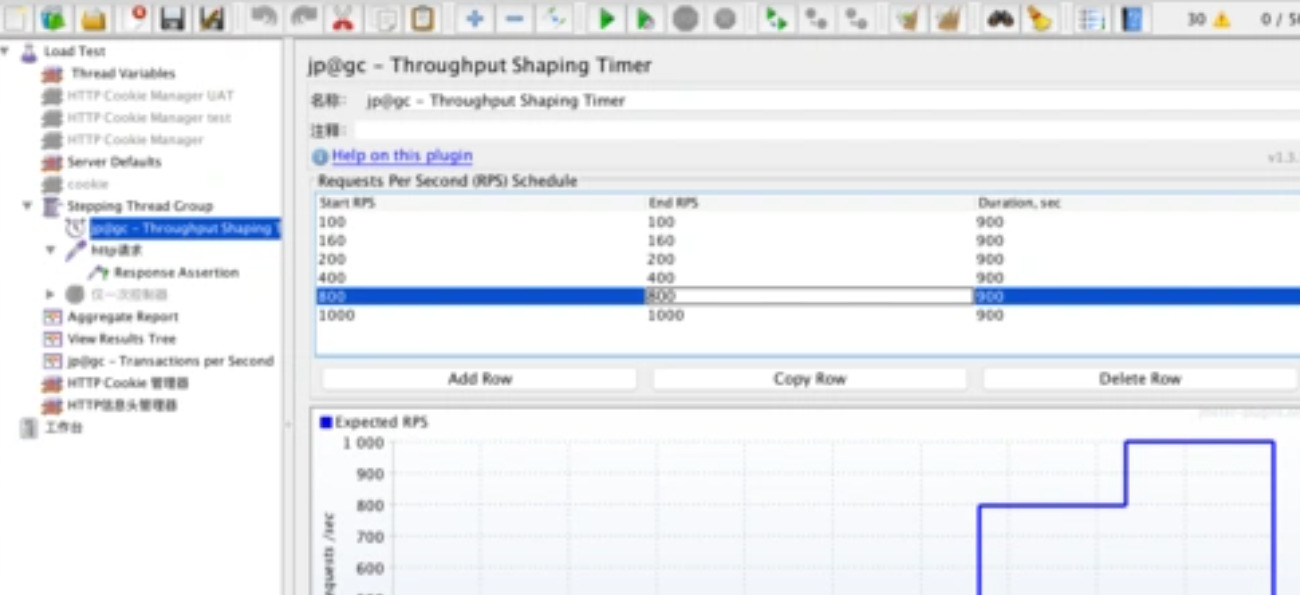The height and width of the screenshot is (595, 1300).
Task: Select the disabled cookie tree item
Action: tap(87, 184)
